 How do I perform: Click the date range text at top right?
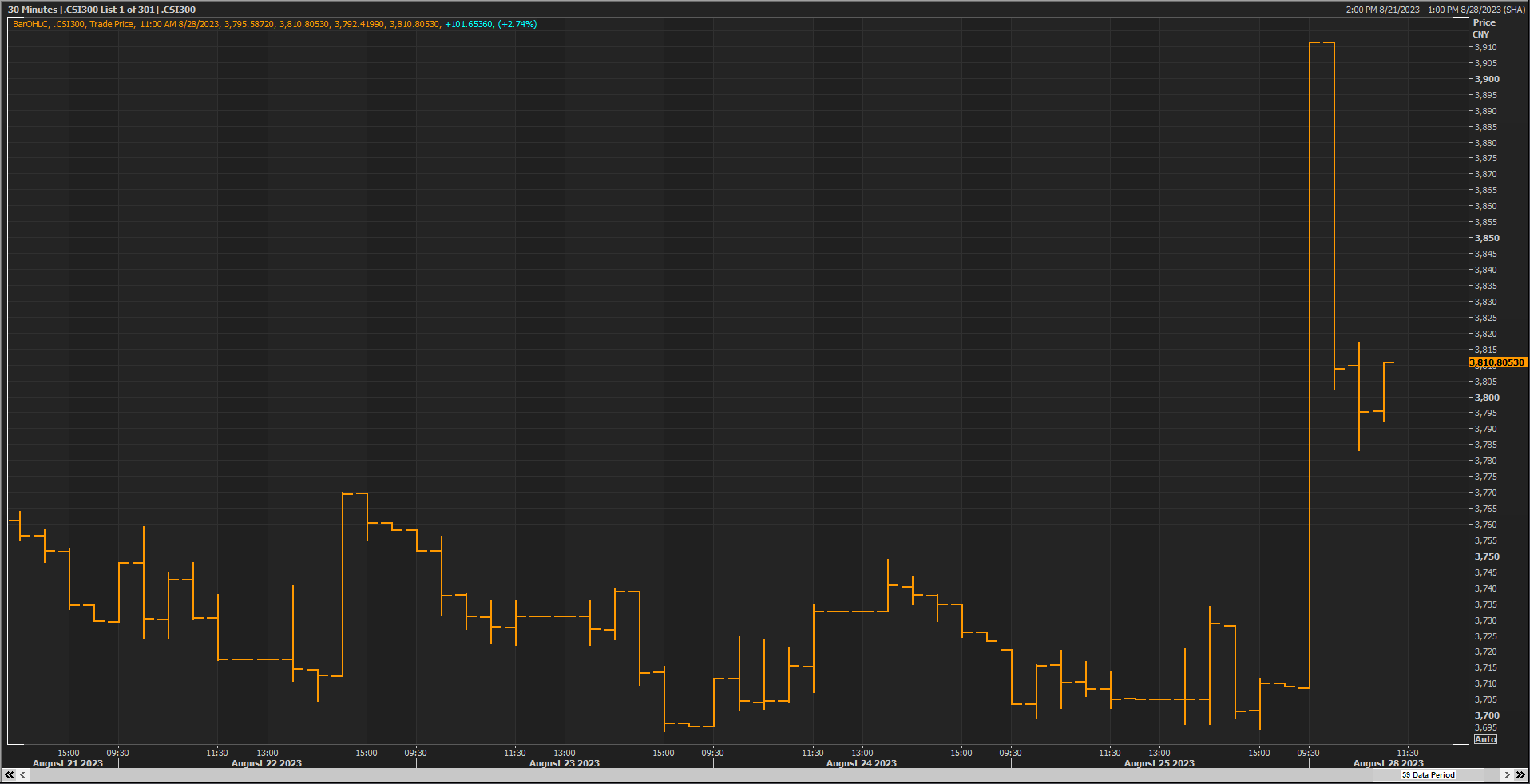[x=1435, y=10]
